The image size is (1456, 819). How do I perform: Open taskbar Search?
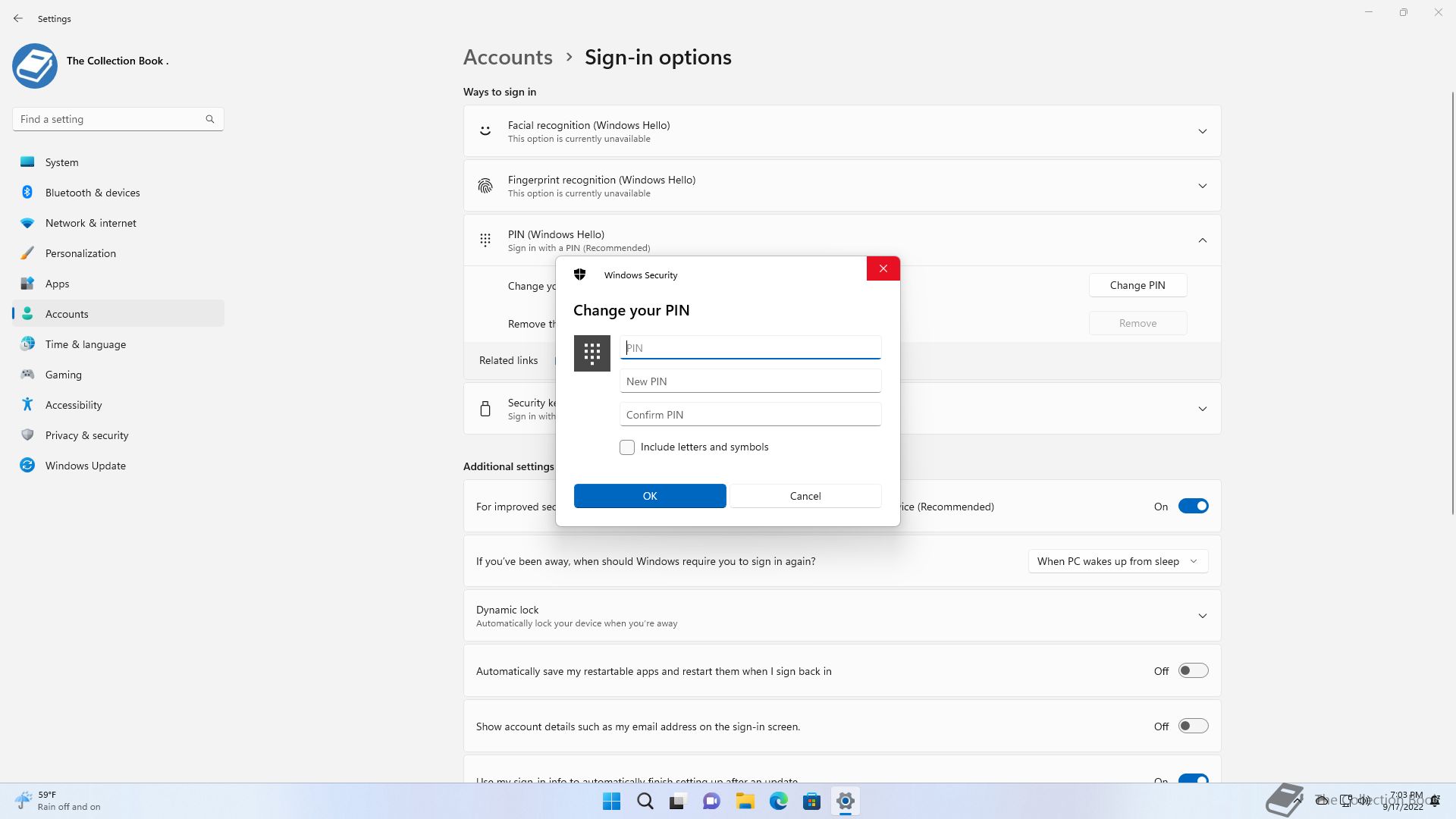pos(645,801)
